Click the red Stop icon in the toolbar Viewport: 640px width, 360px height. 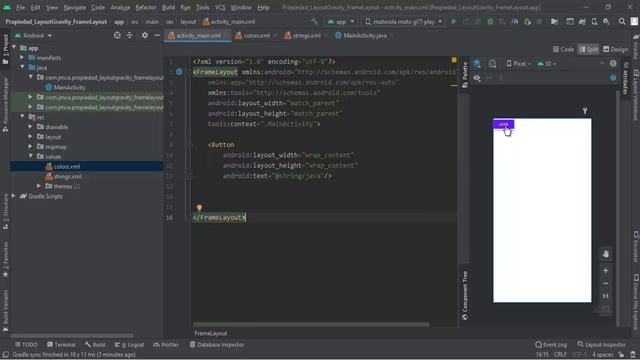540,22
